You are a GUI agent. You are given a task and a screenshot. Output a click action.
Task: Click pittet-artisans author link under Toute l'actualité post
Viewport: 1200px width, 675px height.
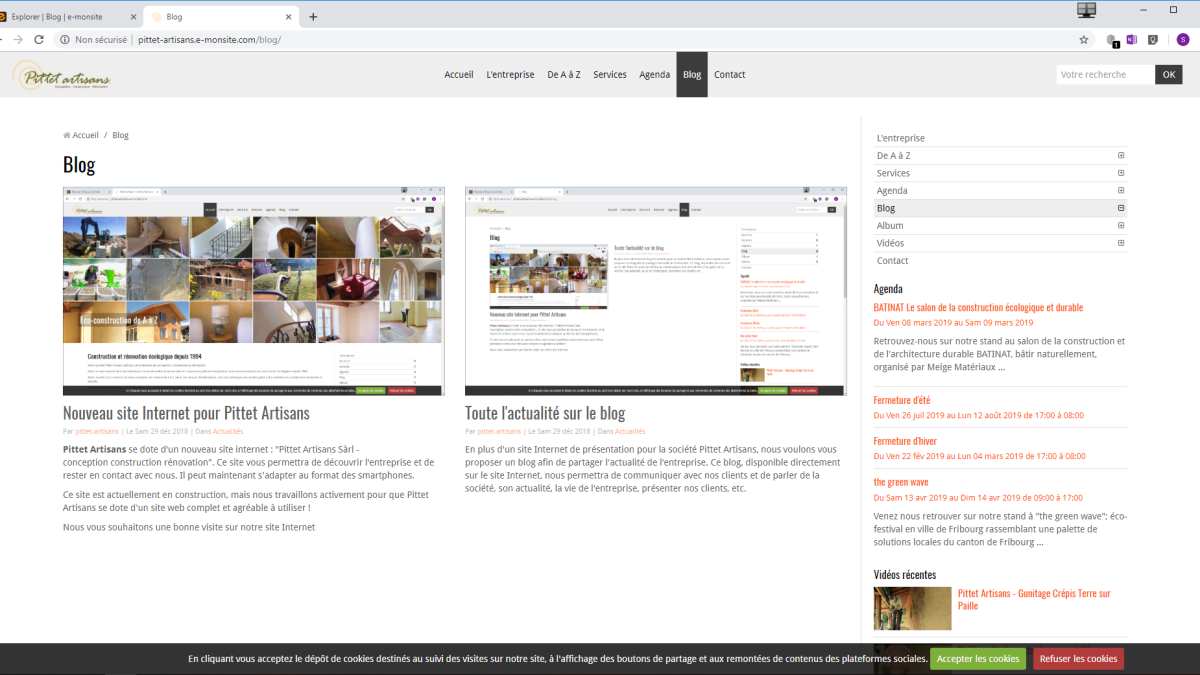[x=499, y=431]
